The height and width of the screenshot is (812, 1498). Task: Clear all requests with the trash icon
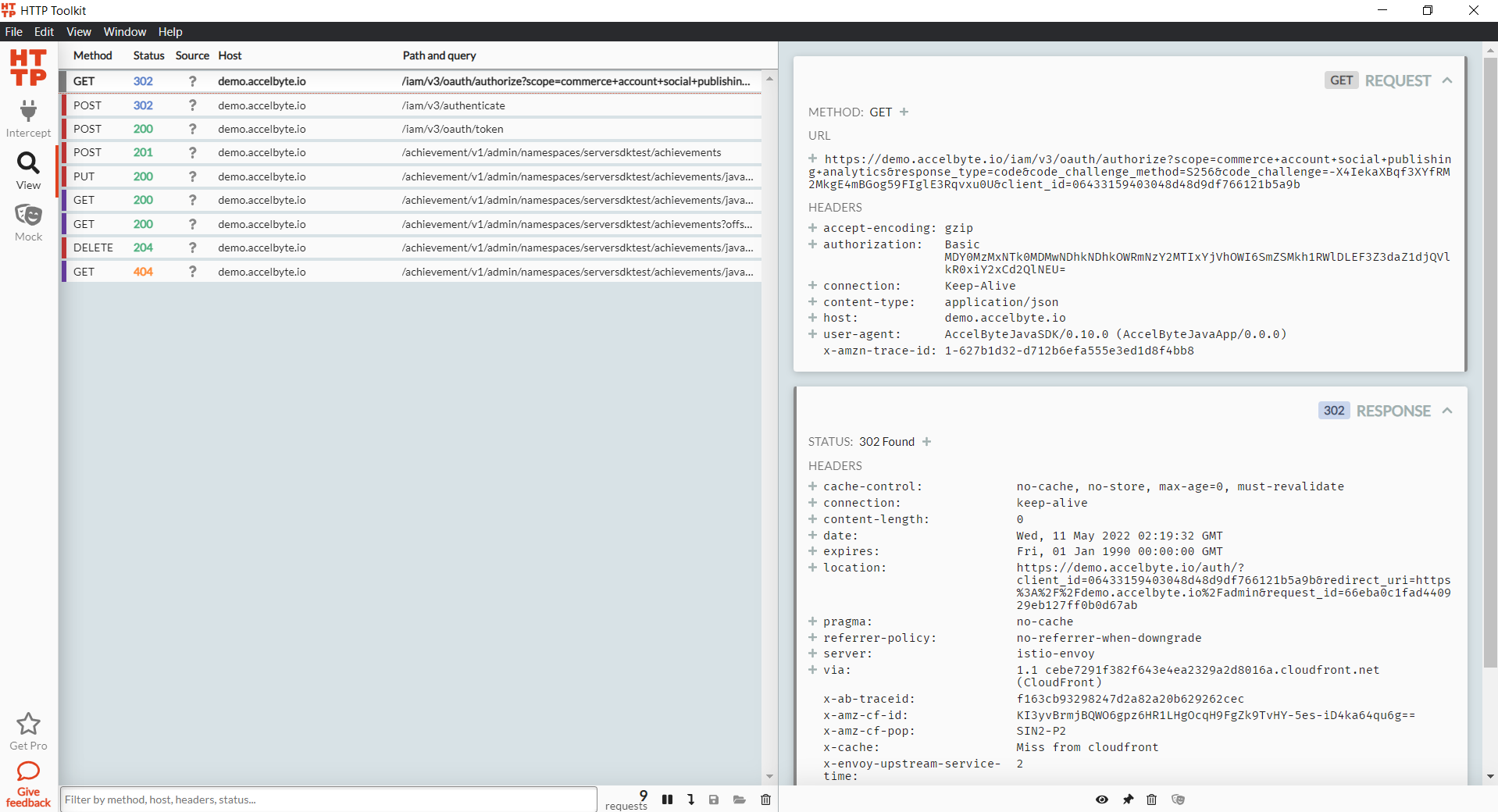pos(765,800)
